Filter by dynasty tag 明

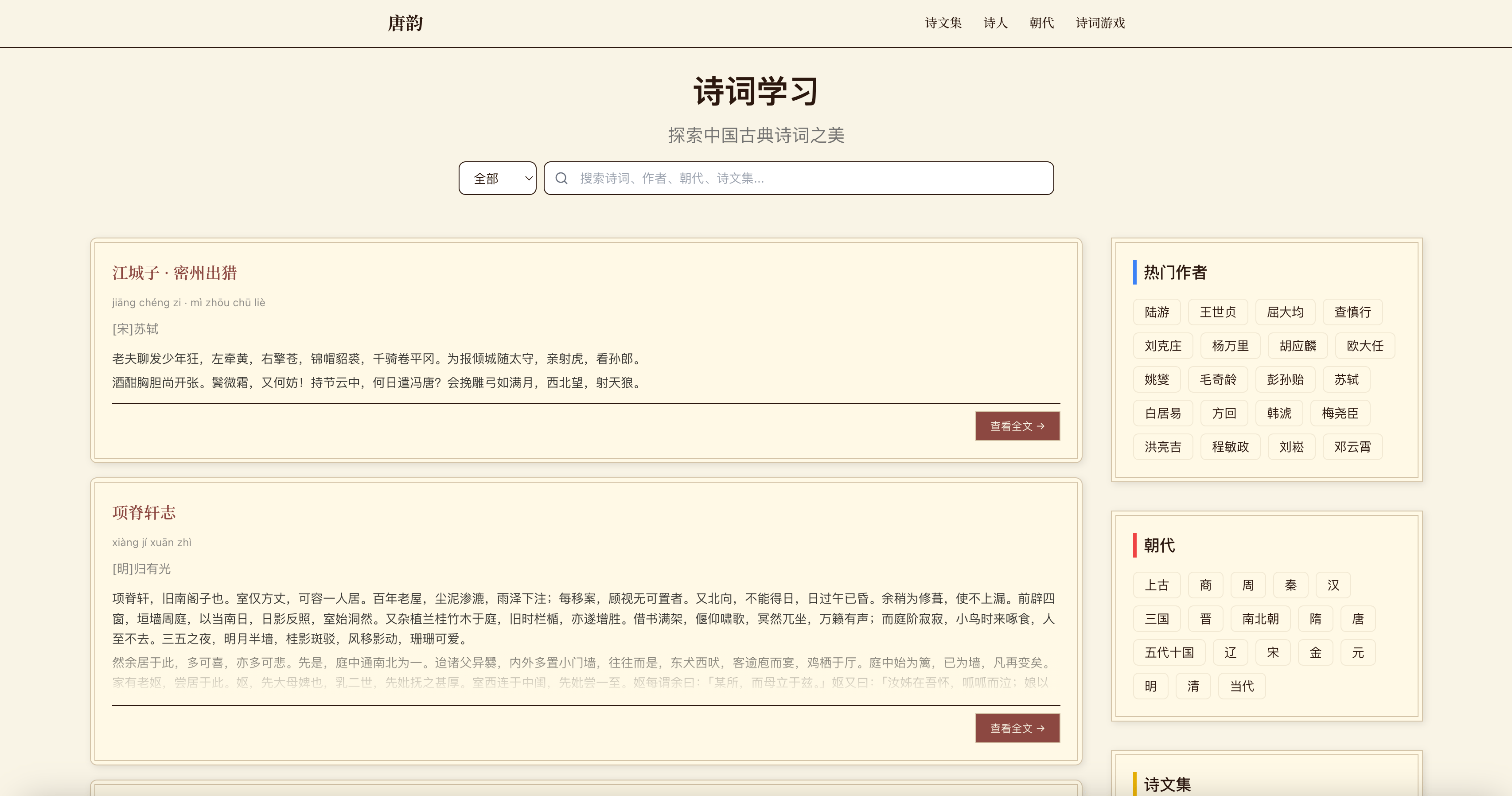coord(1150,686)
